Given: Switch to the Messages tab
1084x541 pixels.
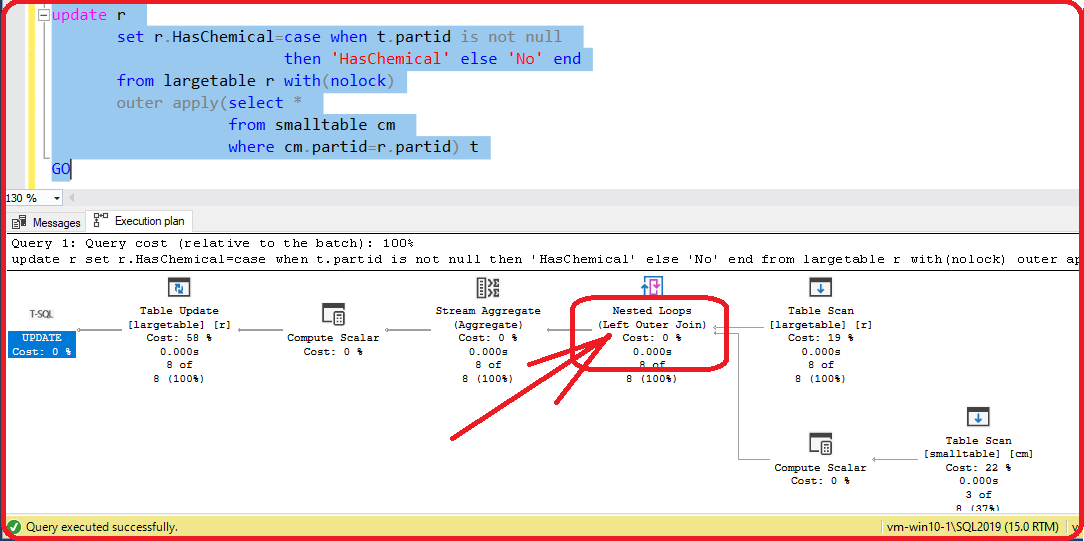Looking at the screenshot, I should (x=48, y=222).
